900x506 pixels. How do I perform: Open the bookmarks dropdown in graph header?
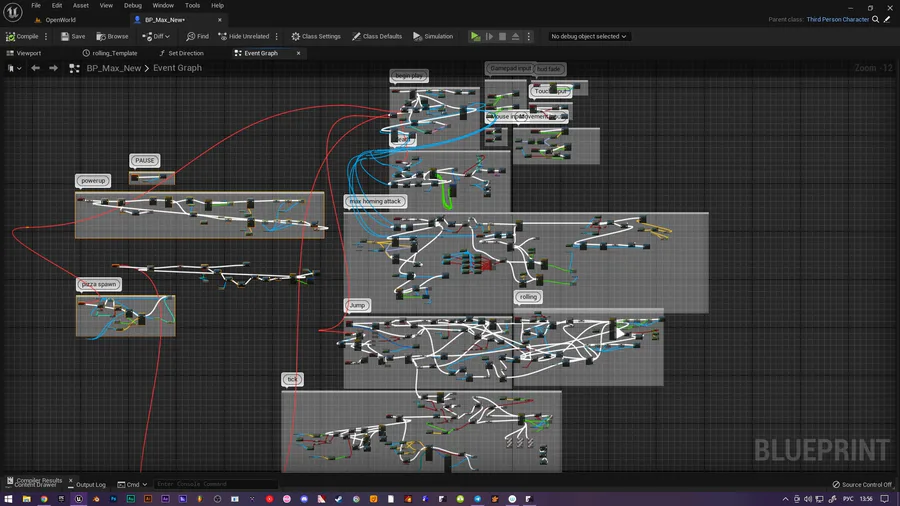coord(14,68)
